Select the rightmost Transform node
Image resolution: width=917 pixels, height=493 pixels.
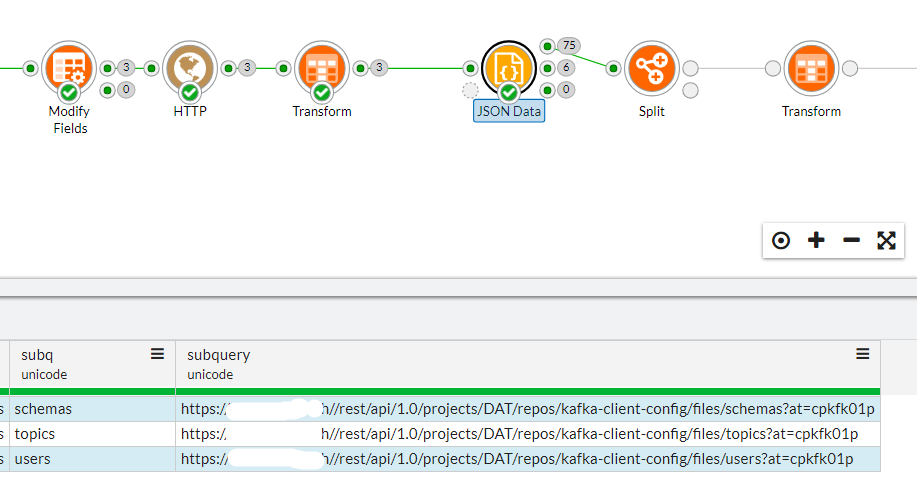point(811,68)
